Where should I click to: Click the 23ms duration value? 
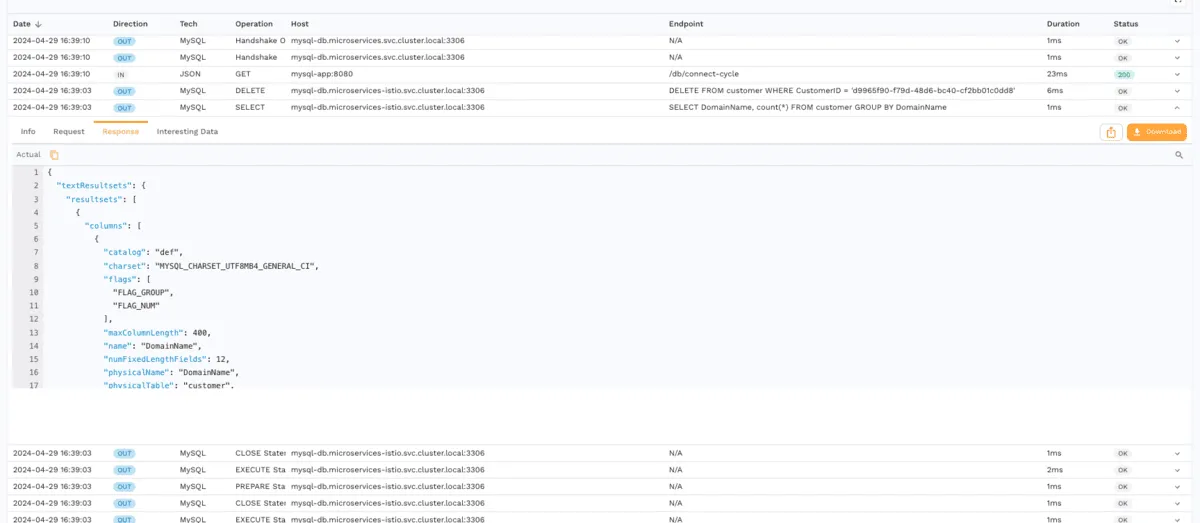coord(1057,74)
